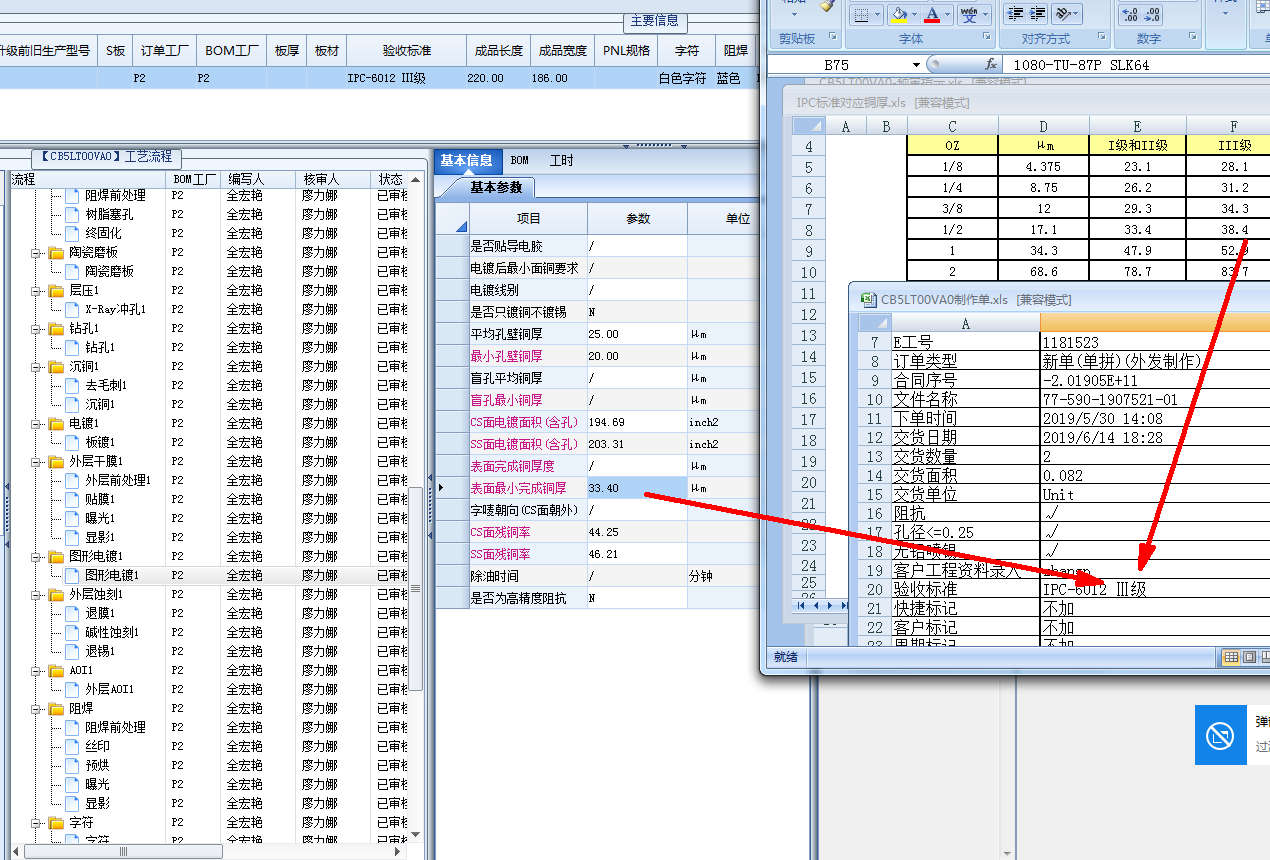
Task: Click the phonetic guide wén icon
Action: (968, 14)
